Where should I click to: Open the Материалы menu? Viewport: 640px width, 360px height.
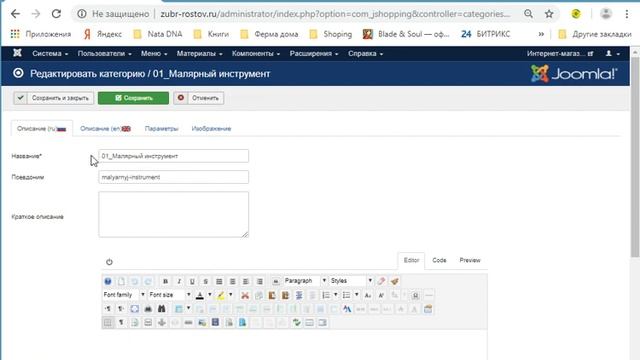point(199,53)
